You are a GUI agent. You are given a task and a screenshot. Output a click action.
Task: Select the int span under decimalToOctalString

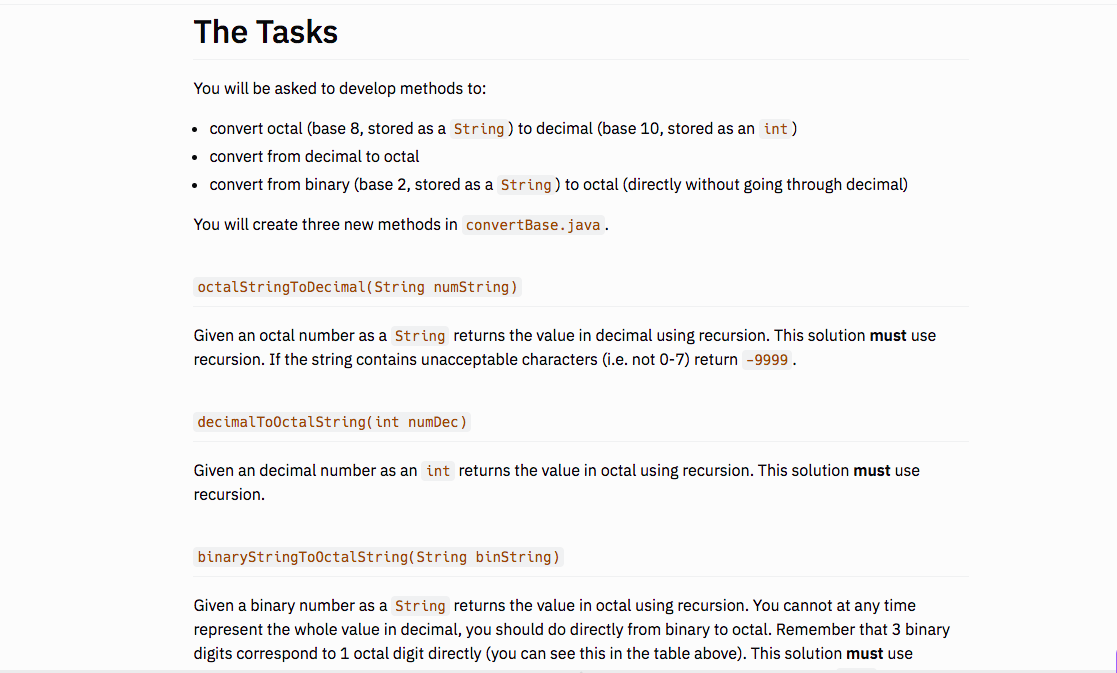click(438, 470)
